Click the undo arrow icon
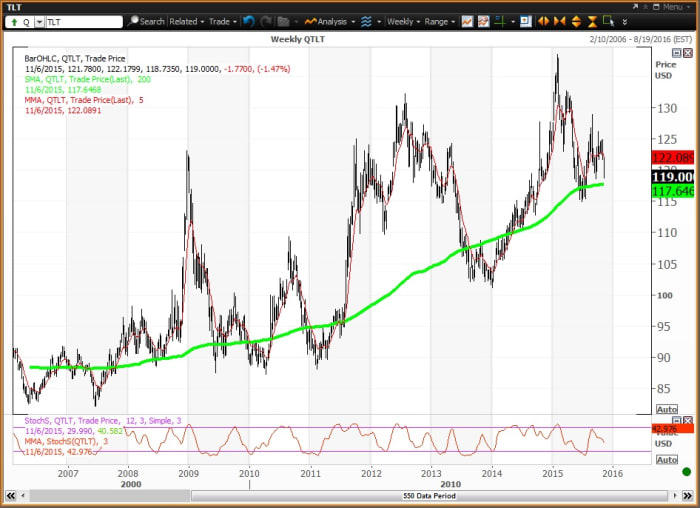The width and height of the screenshot is (700, 508). (248, 20)
